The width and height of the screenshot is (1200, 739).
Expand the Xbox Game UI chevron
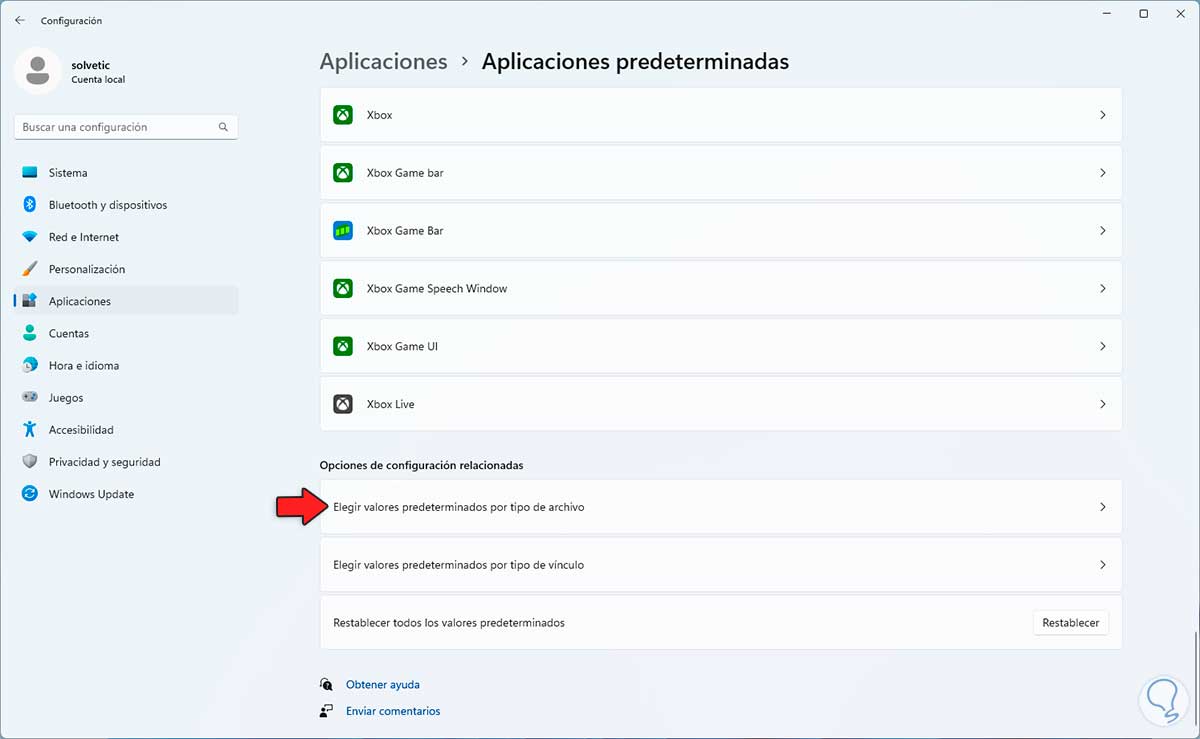(1103, 346)
